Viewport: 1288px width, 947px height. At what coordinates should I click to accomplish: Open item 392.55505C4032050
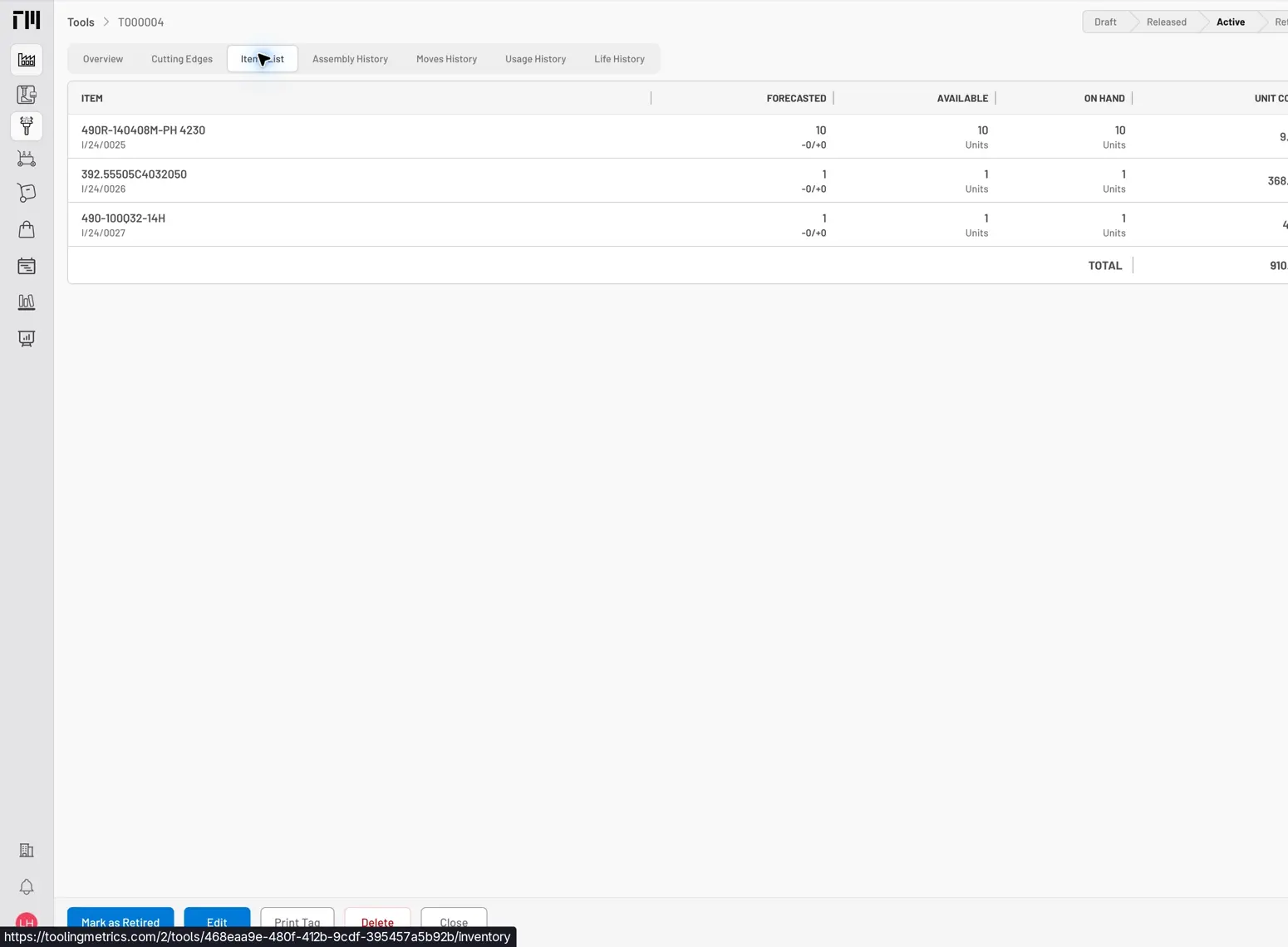tap(134, 174)
